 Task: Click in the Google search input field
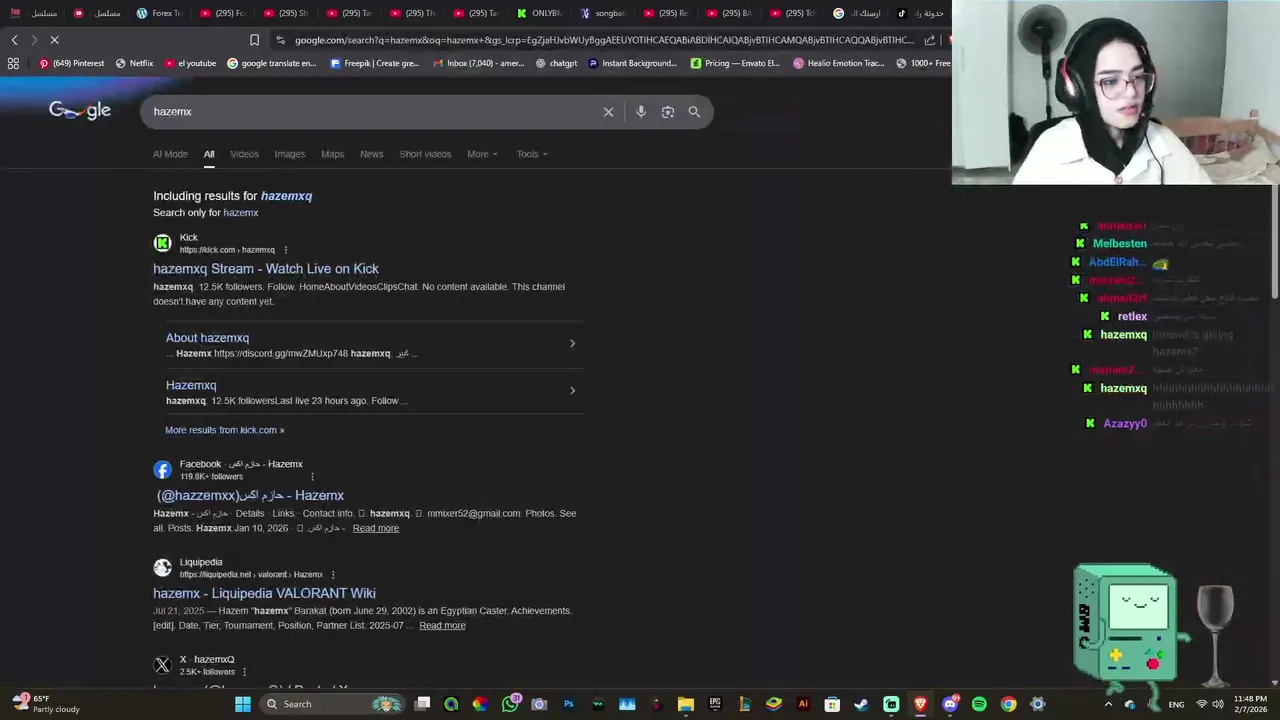[x=370, y=112]
